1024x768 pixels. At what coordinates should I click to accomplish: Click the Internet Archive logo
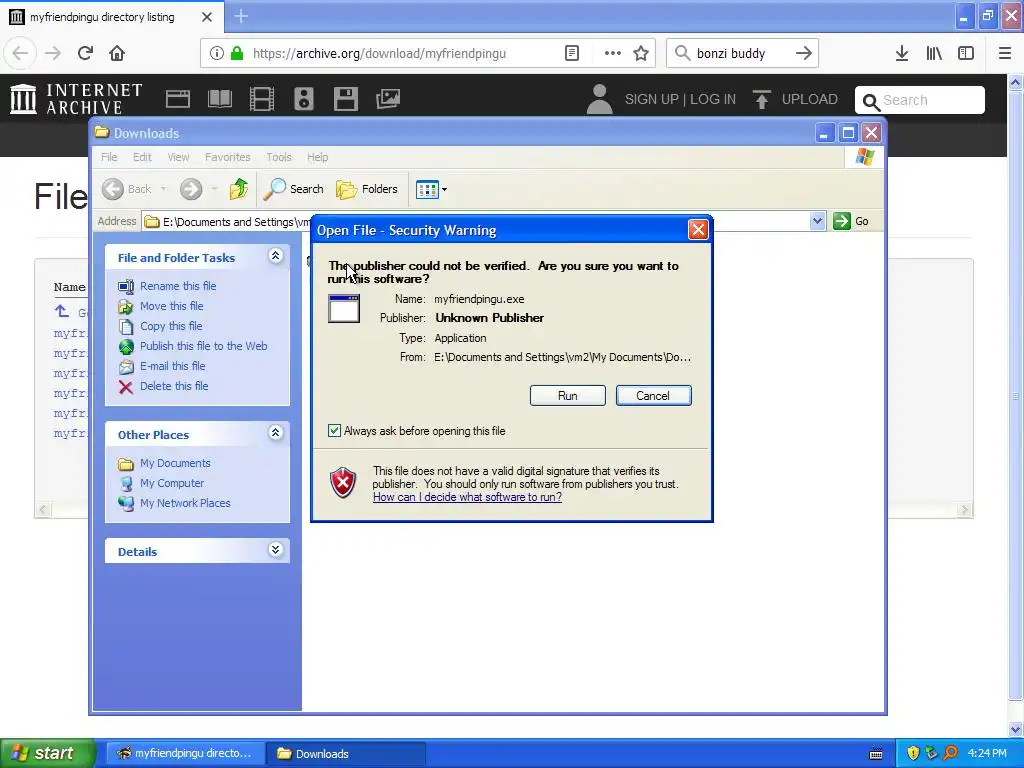coord(76,99)
